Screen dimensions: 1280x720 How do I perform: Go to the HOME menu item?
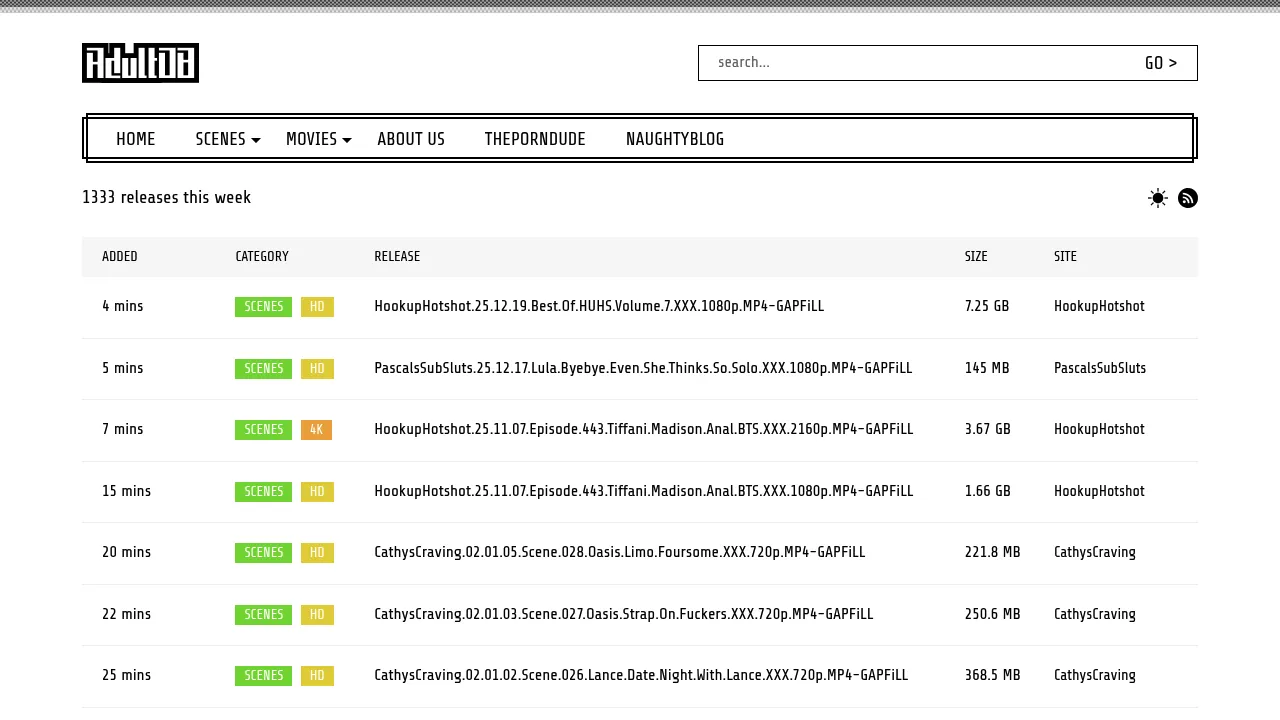(135, 139)
